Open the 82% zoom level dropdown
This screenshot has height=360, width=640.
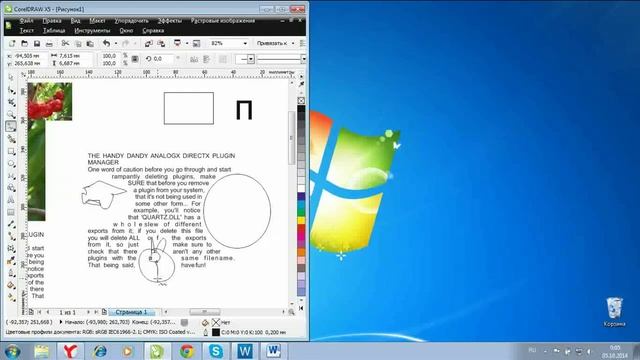tap(245, 43)
